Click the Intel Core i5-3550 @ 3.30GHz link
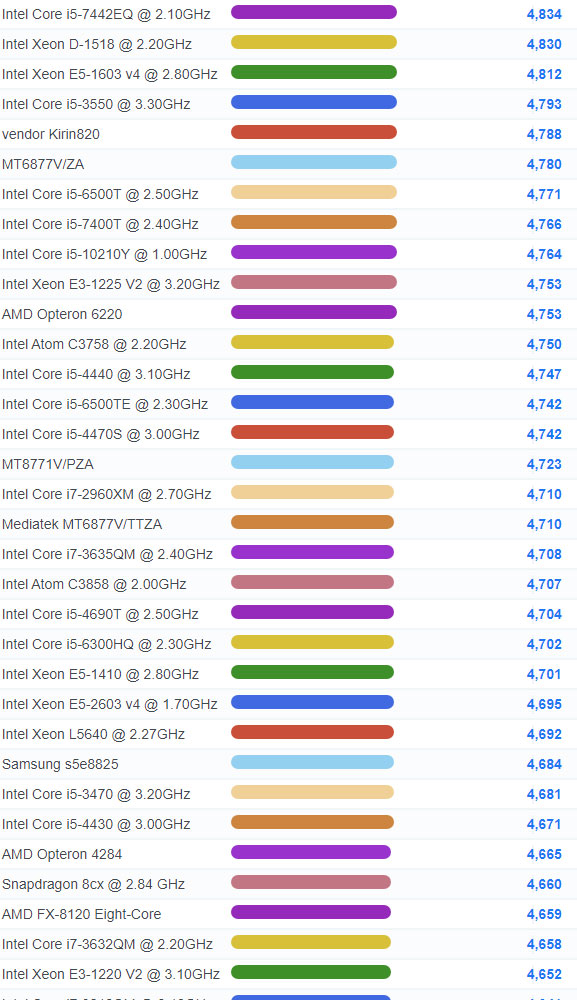577x1000 pixels. 96,104
